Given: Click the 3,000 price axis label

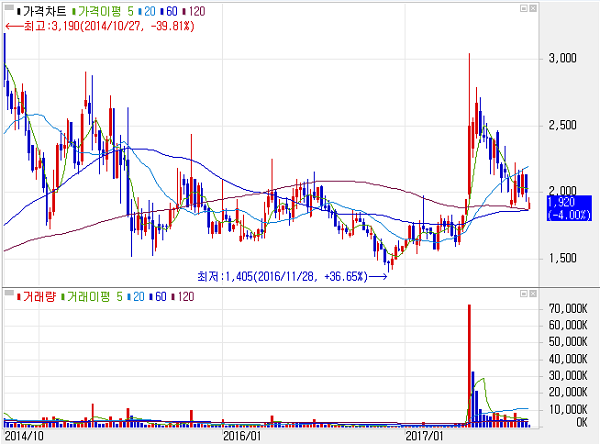Looking at the screenshot, I should click(562, 58).
